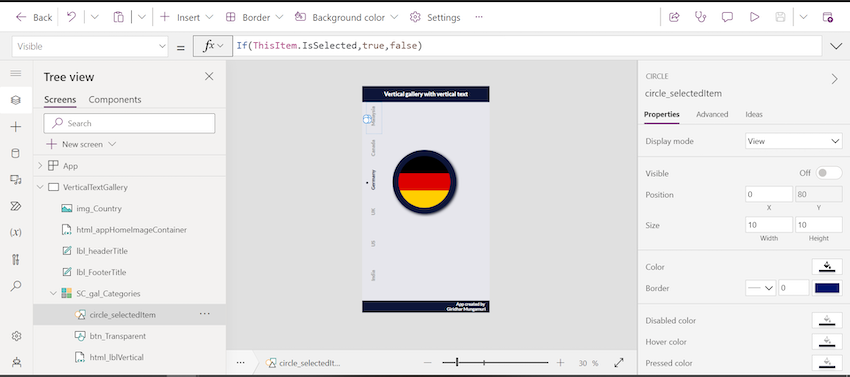Open the more options ellipsis in toolbar
The width and height of the screenshot is (850, 377).
click(479, 17)
